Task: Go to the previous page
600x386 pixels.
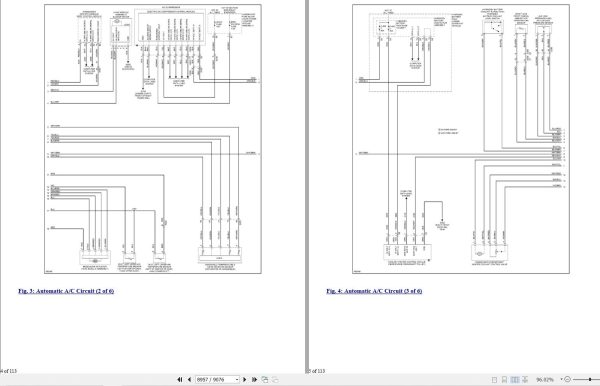Action: pyautogui.click(x=189, y=379)
